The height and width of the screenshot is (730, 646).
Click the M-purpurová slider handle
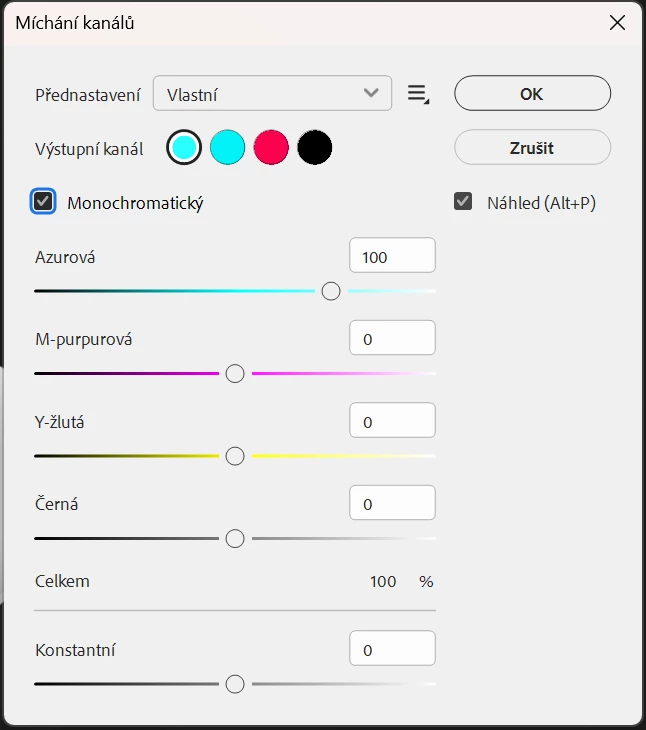point(235,374)
